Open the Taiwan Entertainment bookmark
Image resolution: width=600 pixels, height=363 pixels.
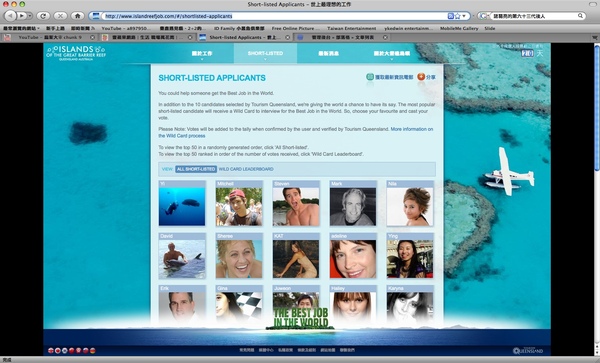[352, 28]
